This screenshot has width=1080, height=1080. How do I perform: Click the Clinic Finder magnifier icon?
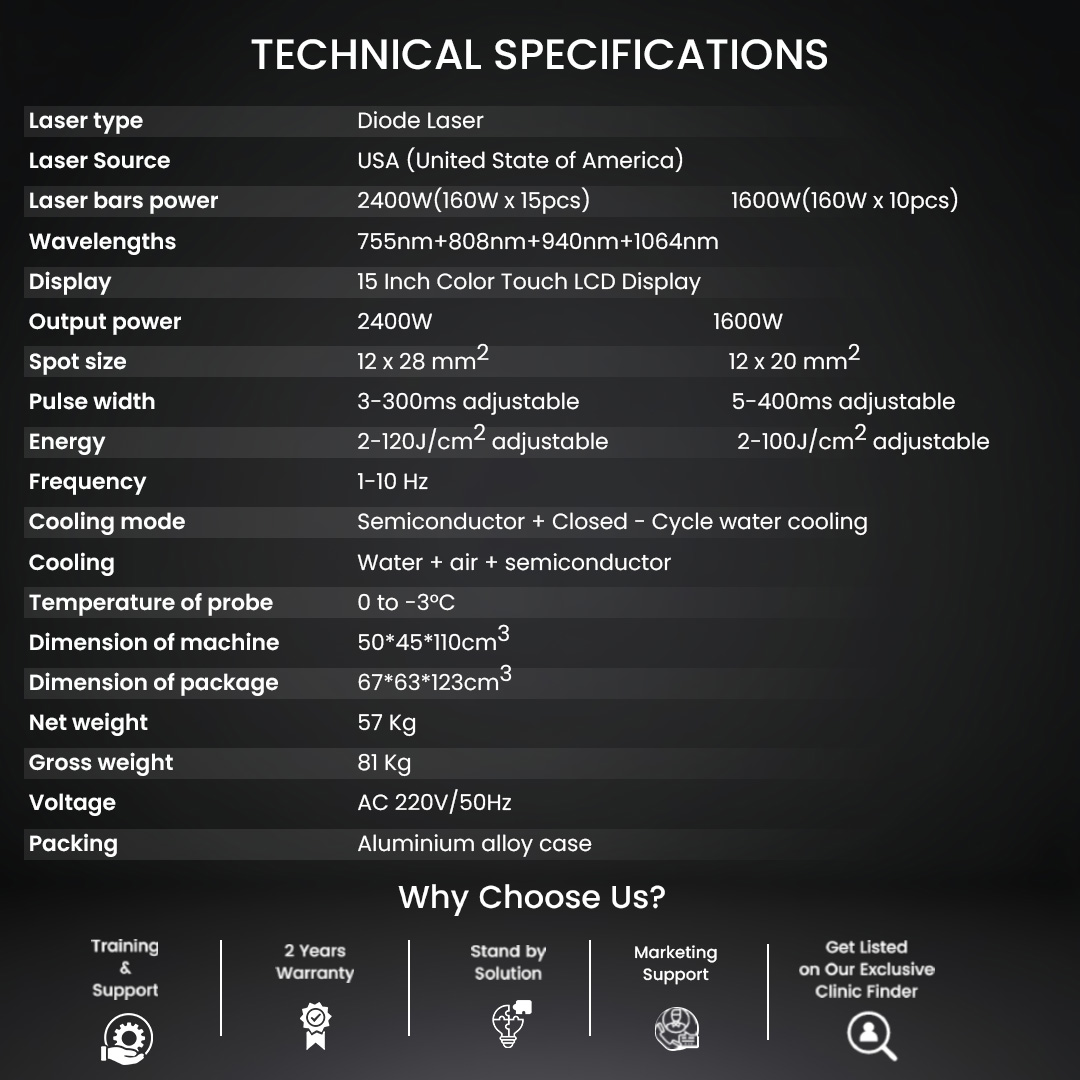tap(870, 1035)
